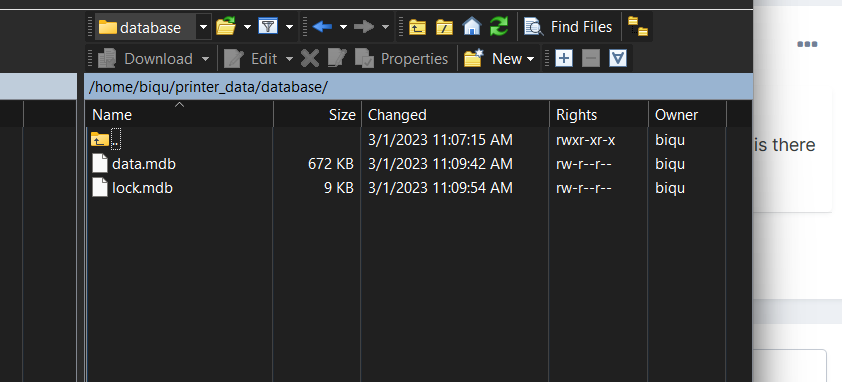
Task: Click the Download toolbar icon
Action: point(108,59)
